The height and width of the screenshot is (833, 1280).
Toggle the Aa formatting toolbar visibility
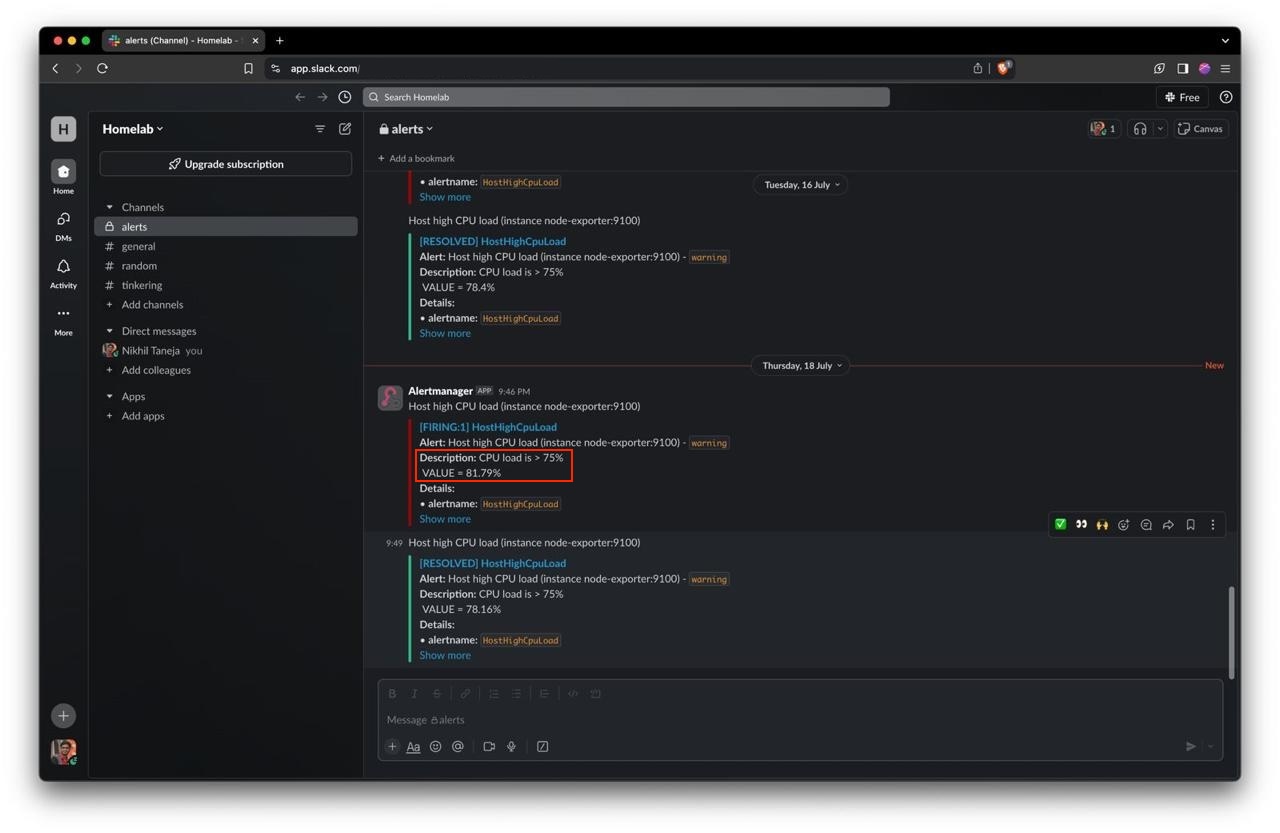[x=413, y=746]
